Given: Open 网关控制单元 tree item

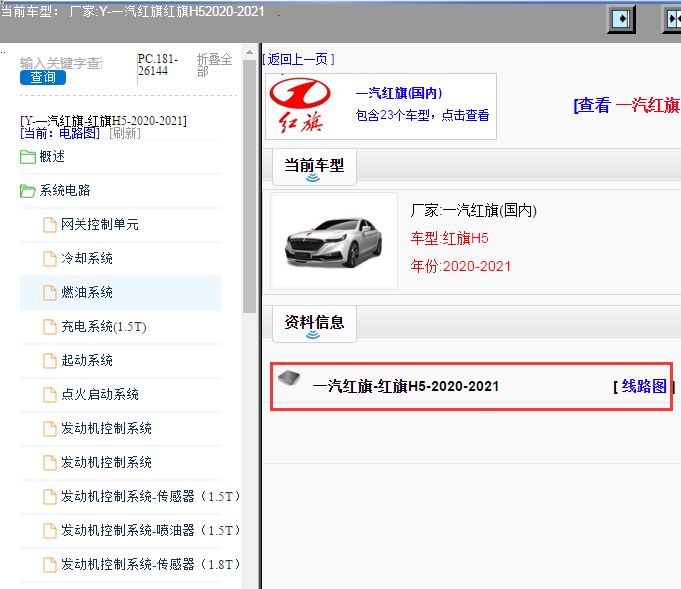Looking at the screenshot, I should pyautogui.click(x=99, y=225).
